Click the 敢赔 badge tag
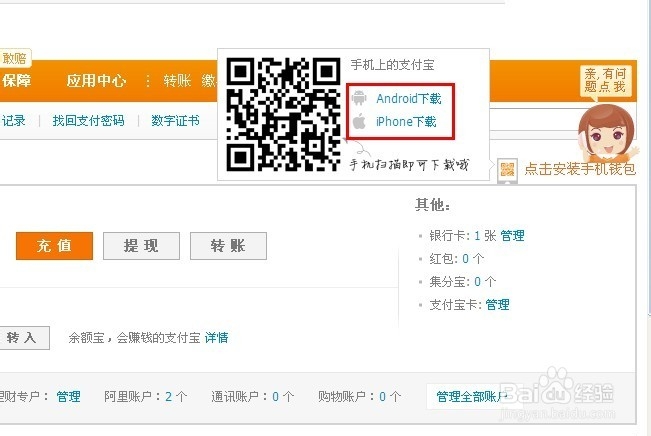Viewport: 651px width, 436px height. click(15, 58)
